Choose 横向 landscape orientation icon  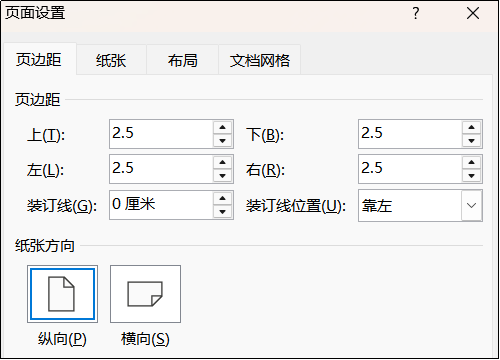point(145,294)
